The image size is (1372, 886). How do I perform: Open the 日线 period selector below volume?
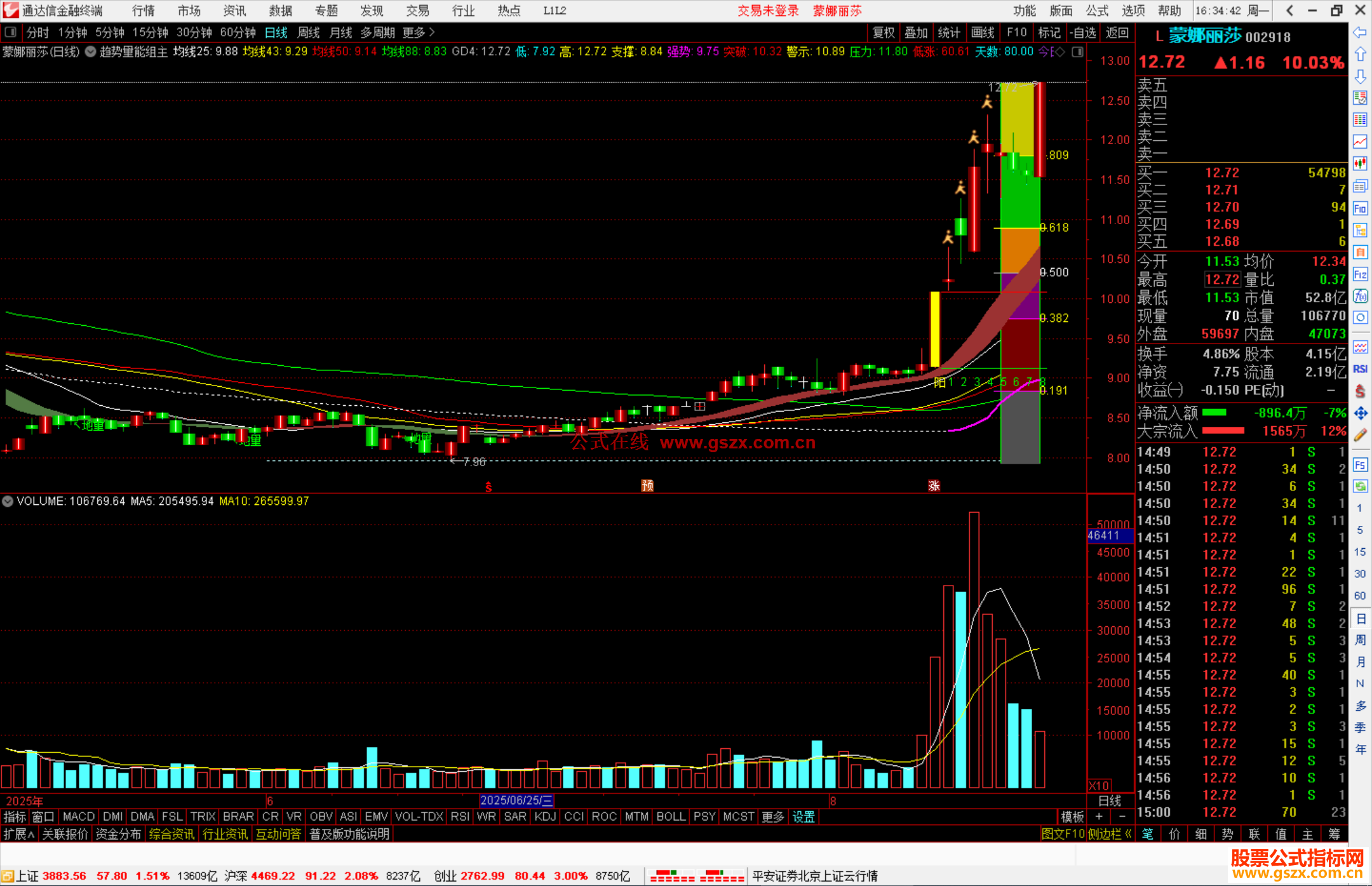tap(1110, 801)
